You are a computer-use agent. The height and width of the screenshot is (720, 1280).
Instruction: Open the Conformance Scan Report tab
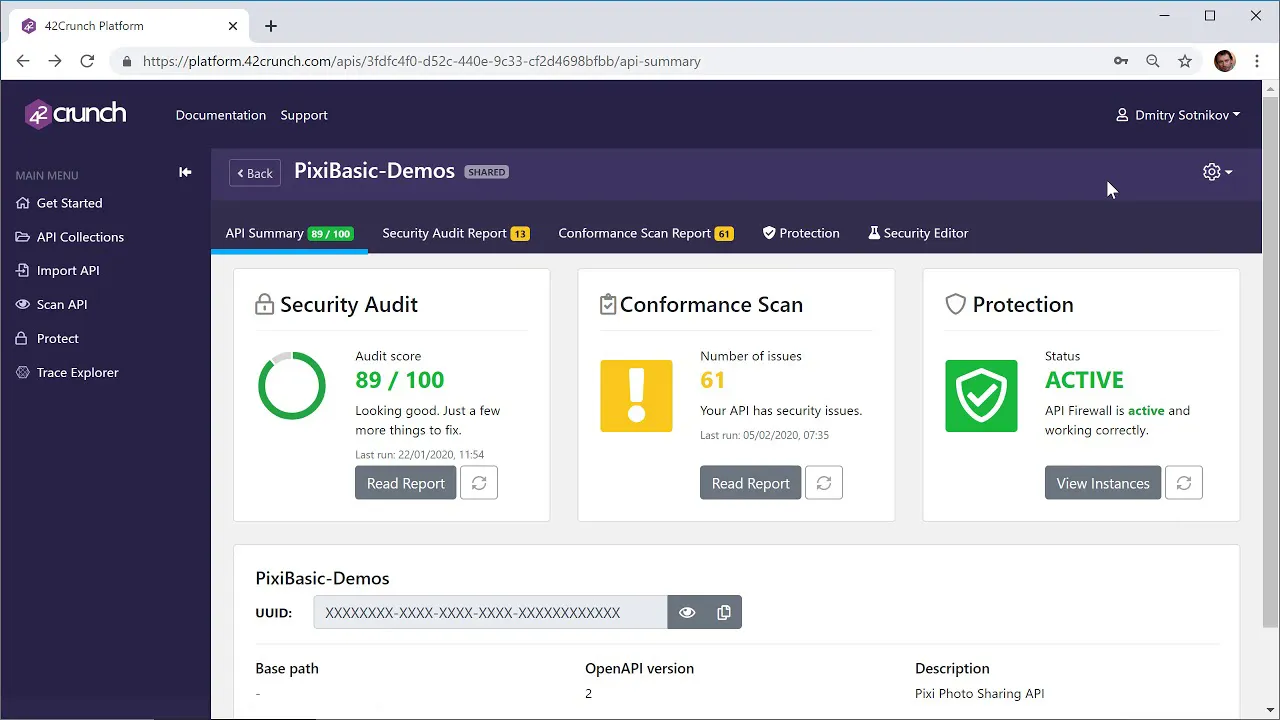click(x=646, y=233)
